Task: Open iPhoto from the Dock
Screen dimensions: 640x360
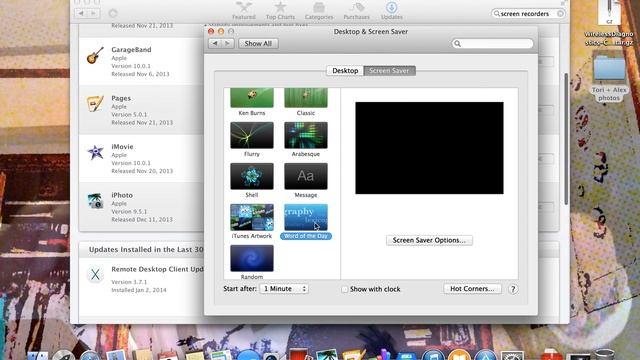Action: coord(327,355)
